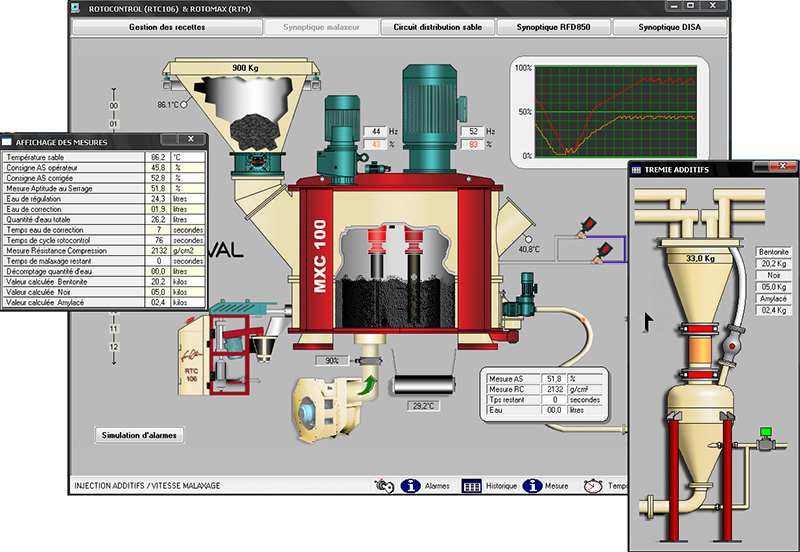Click the green valve indicator on additives hopper
The height and width of the screenshot is (552, 800).
point(765,432)
